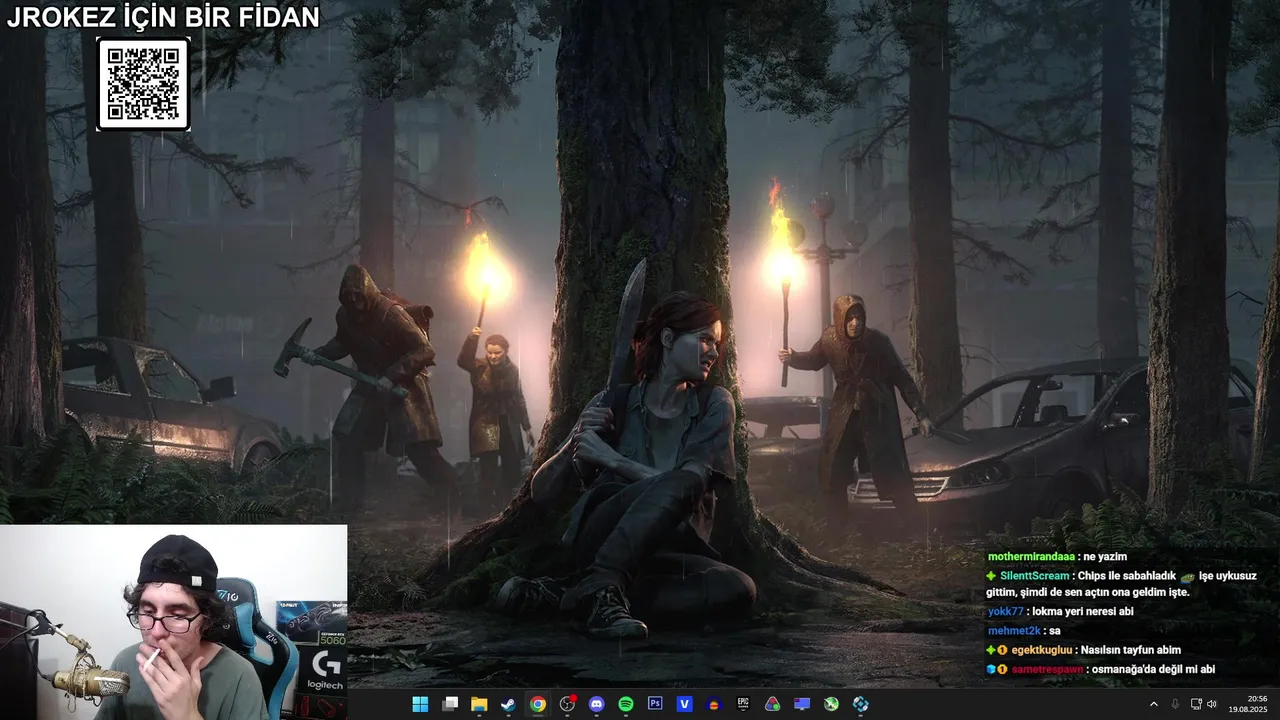
Task: Open the green Xbox-style app on the taskbar
Action: pos(831,704)
